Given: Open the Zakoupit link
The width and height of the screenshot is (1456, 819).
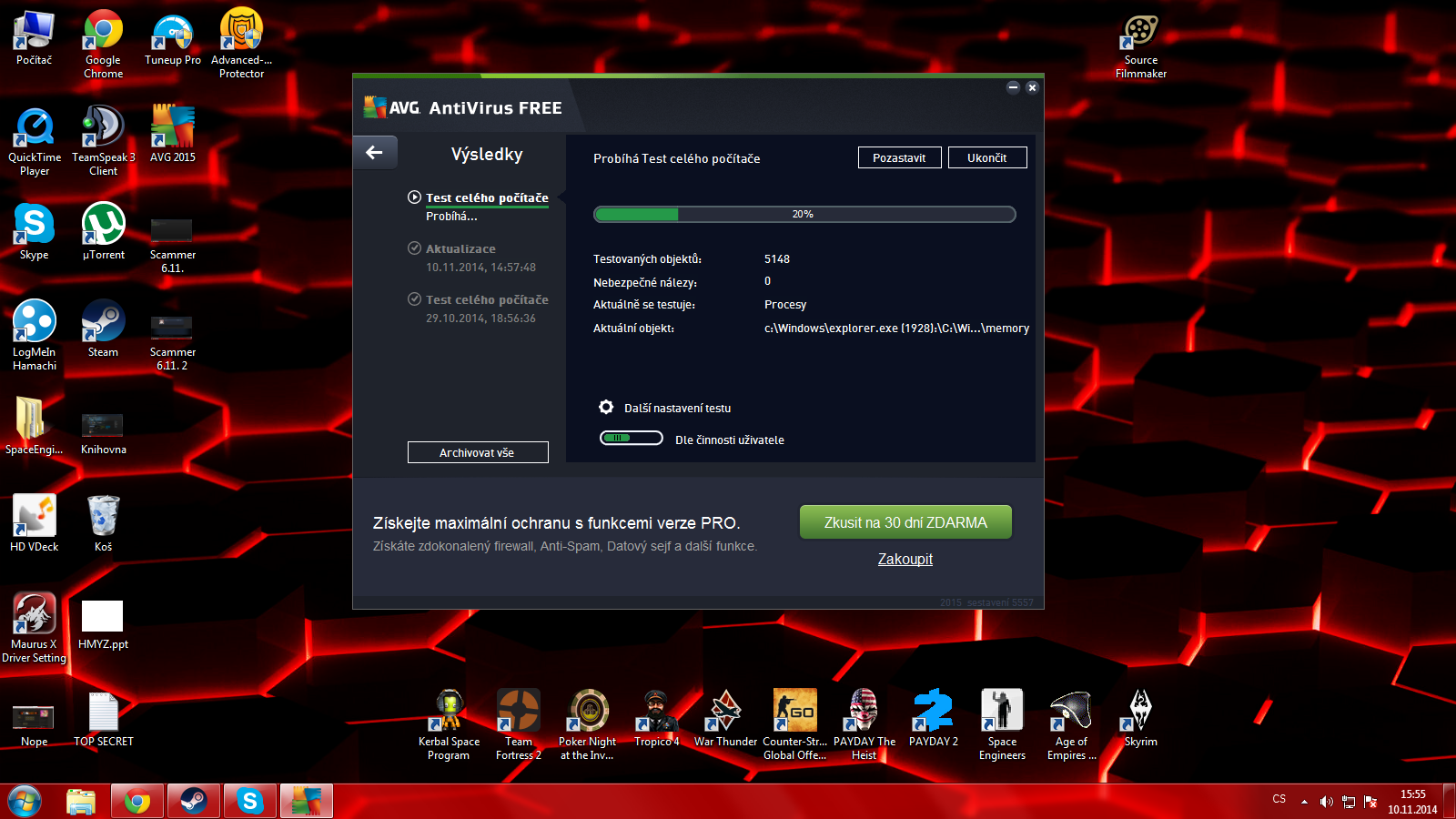Looking at the screenshot, I should point(905,559).
